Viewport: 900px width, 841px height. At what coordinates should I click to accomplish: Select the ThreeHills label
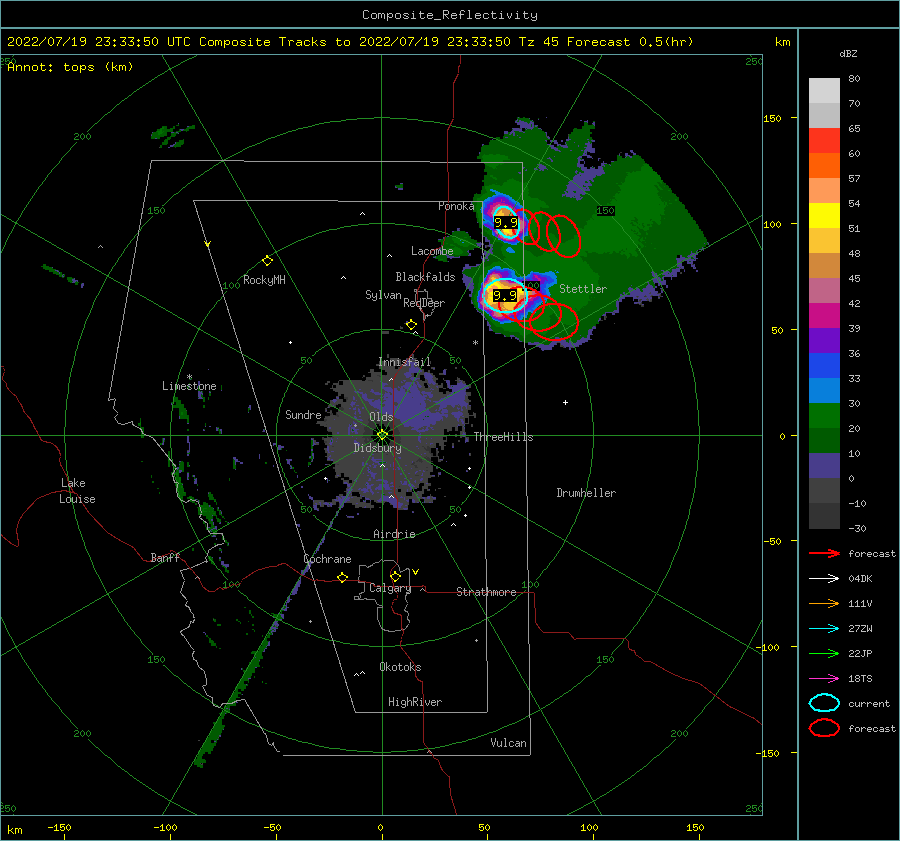point(503,437)
